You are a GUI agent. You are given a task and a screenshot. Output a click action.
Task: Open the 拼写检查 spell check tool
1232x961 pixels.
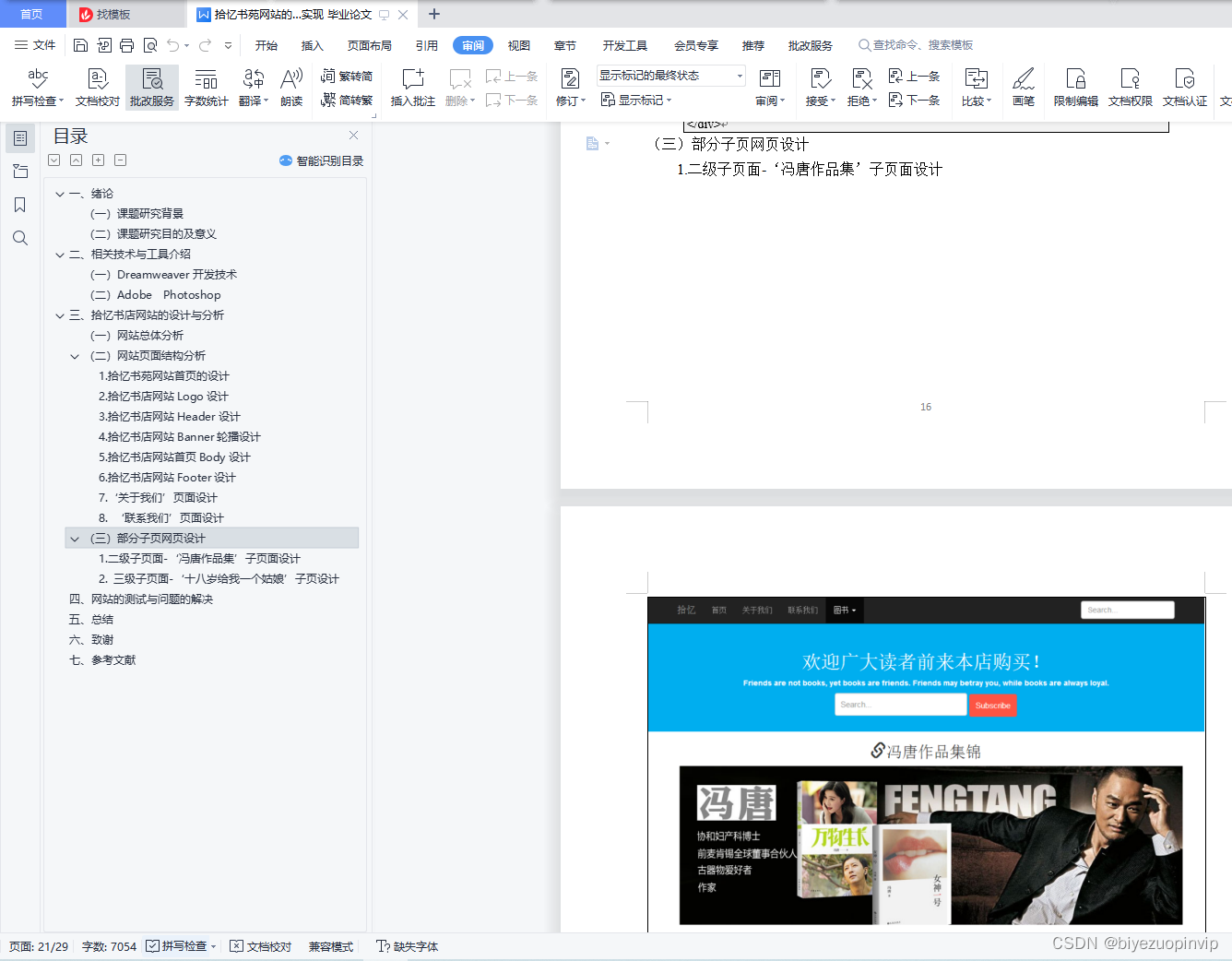pyautogui.click(x=38, y=88)
